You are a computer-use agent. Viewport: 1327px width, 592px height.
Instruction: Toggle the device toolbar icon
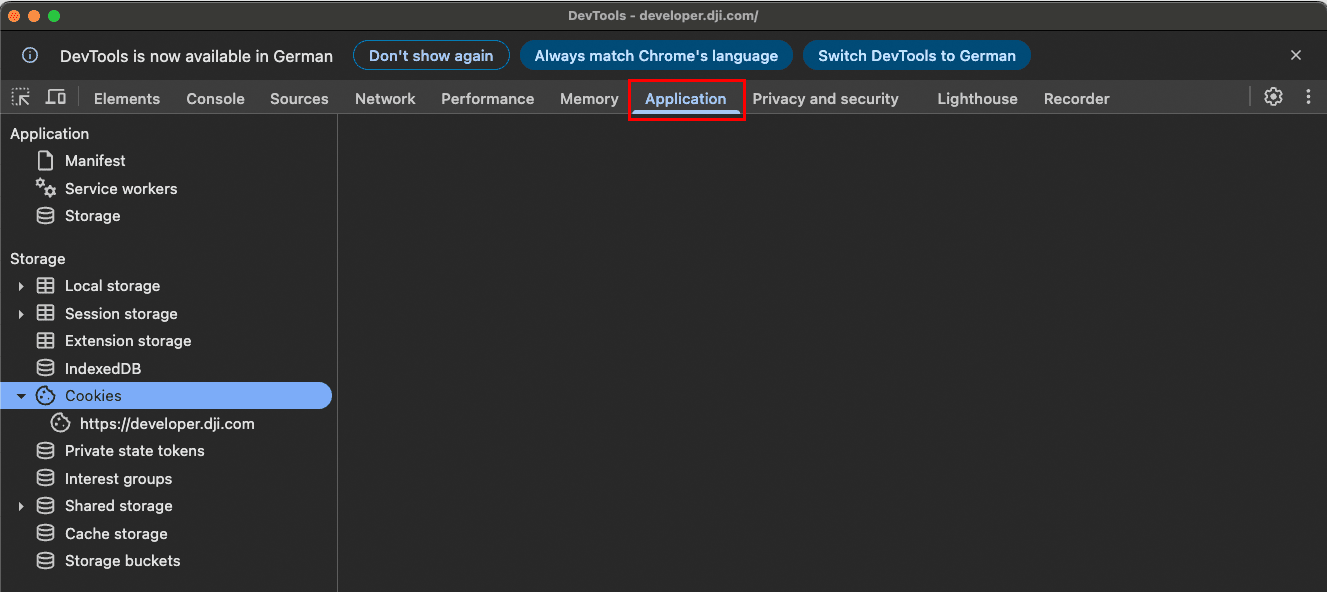(x=56, y=97)
